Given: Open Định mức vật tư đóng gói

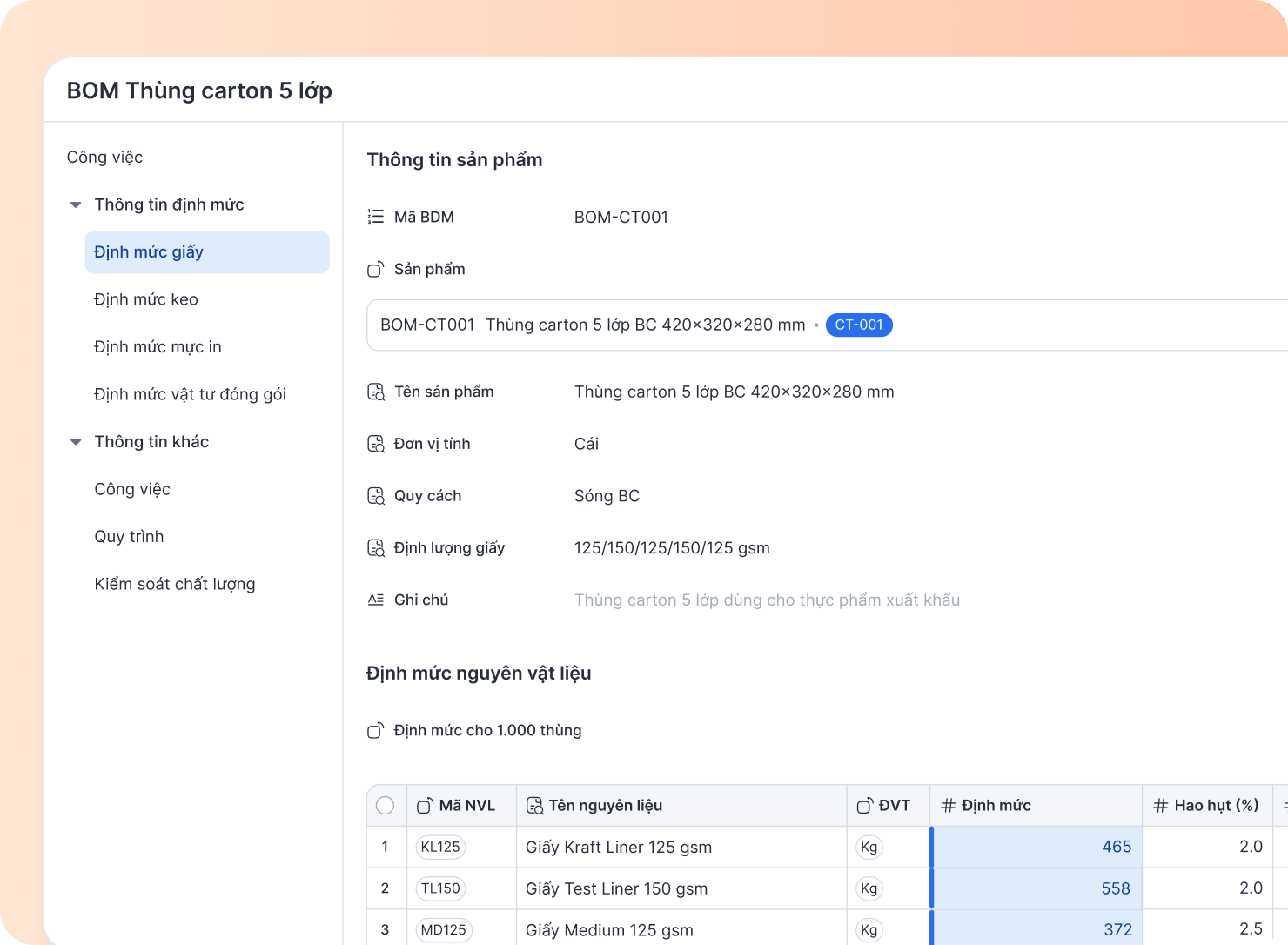Looking at the screenshot, I should (190, 394).
